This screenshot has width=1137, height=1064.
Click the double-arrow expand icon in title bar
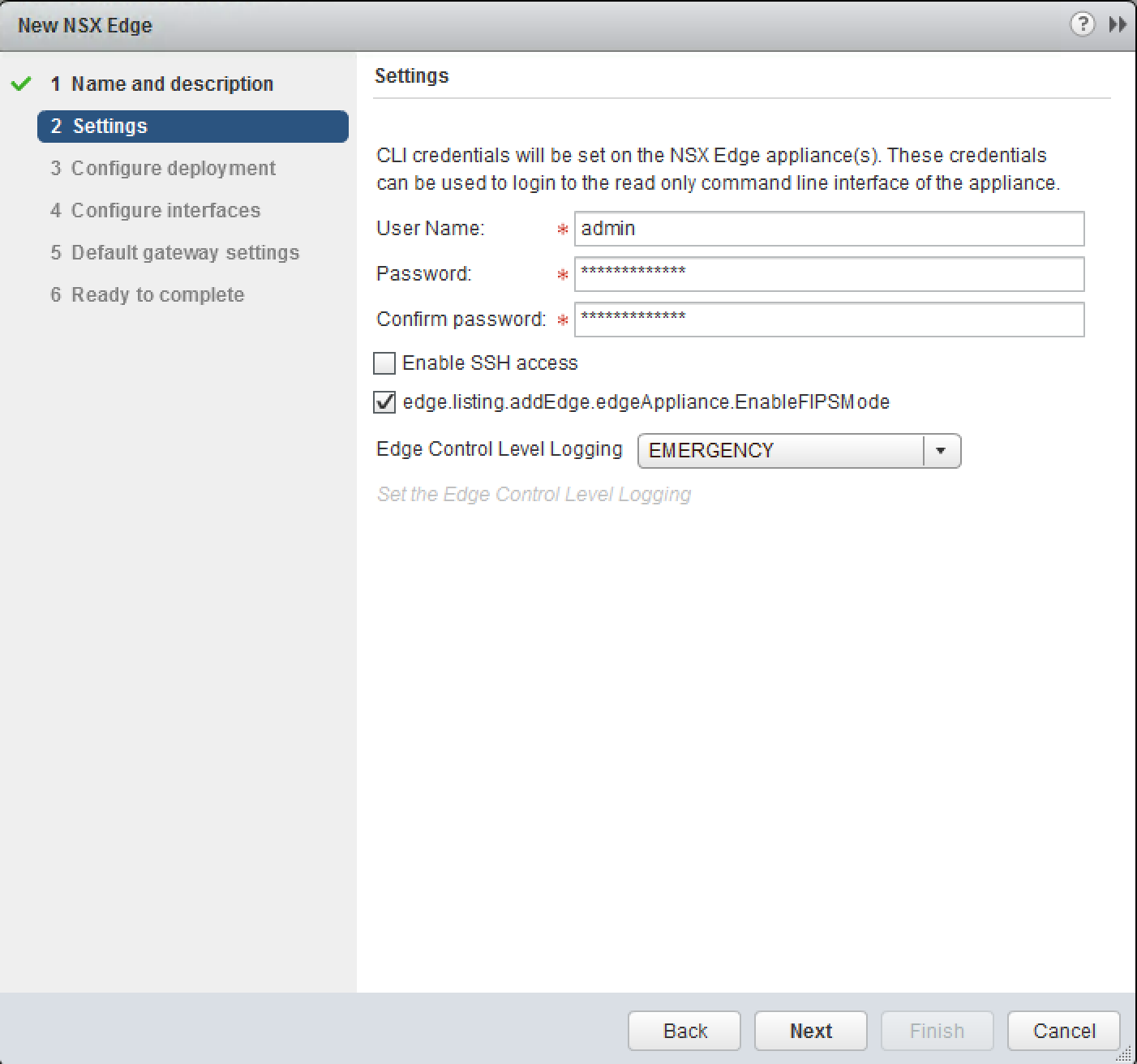pos(1118,24)
